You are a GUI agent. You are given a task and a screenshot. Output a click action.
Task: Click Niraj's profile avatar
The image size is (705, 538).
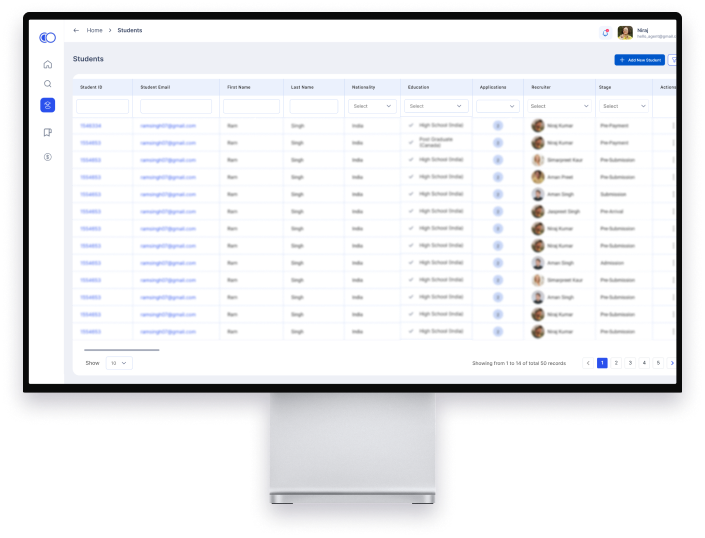coord(625,32)
